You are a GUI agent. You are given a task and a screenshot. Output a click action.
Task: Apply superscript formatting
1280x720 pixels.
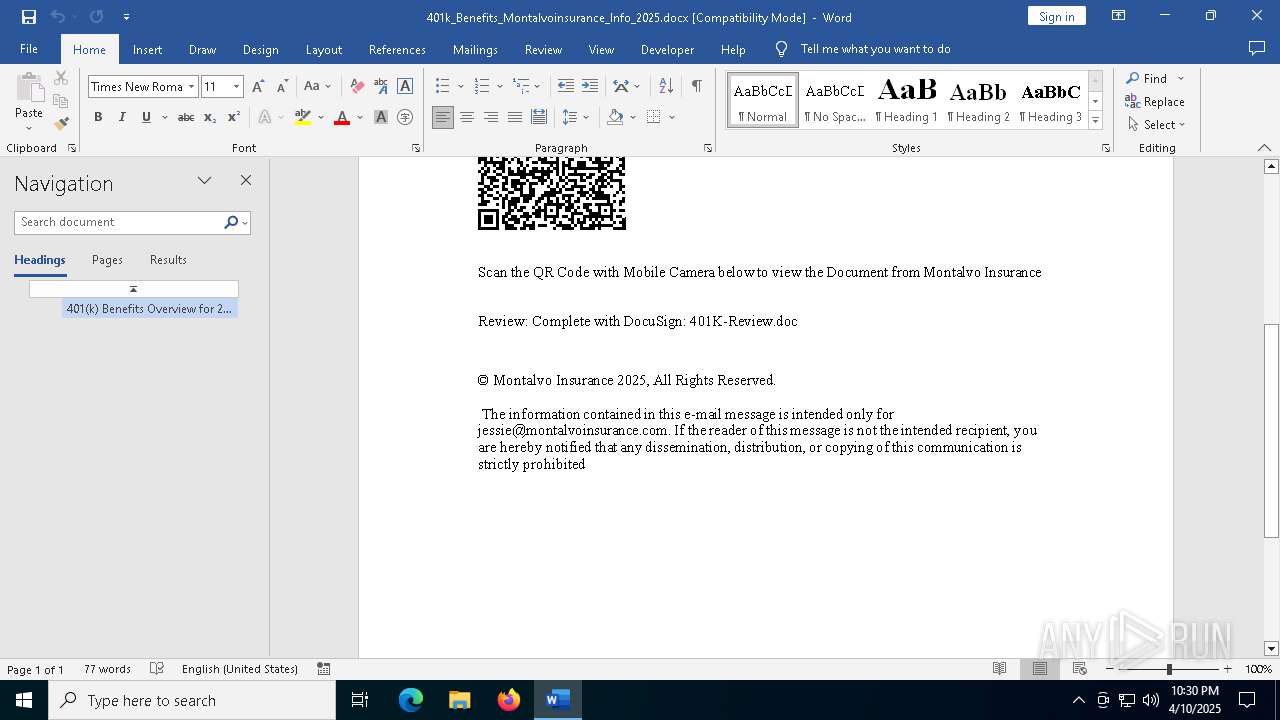pyautogui.click(x=233, y=118)
